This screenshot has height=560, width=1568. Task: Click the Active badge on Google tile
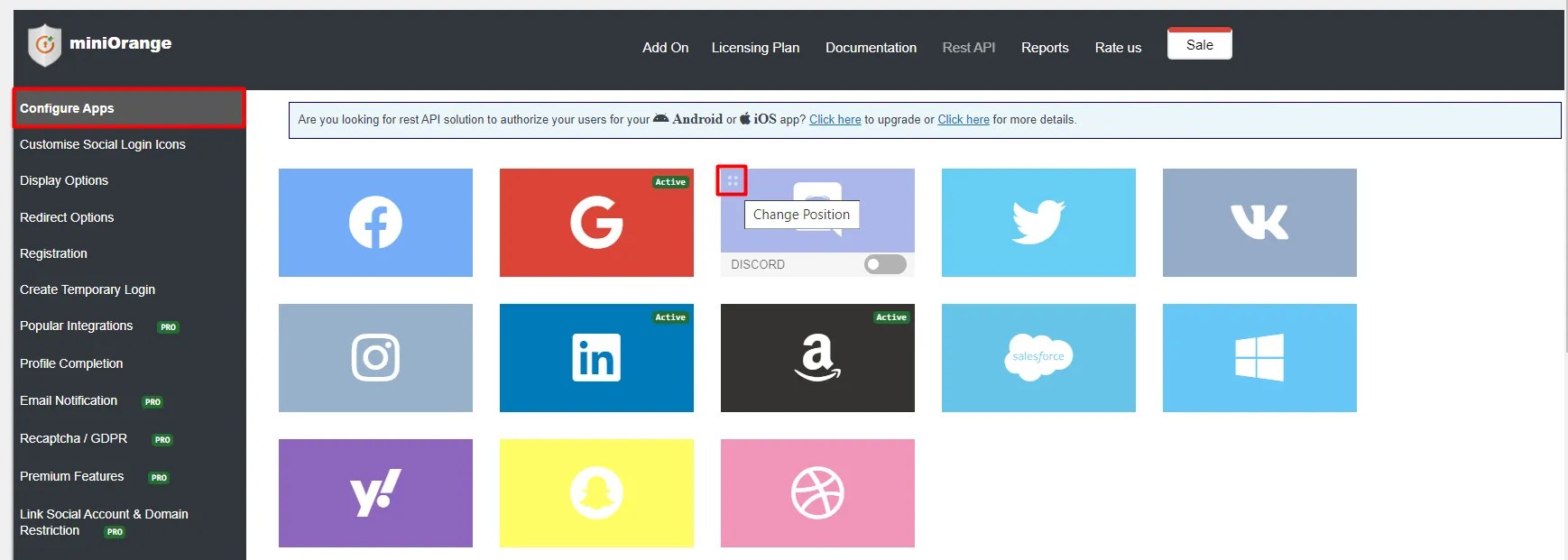click(x=670, y=182)
